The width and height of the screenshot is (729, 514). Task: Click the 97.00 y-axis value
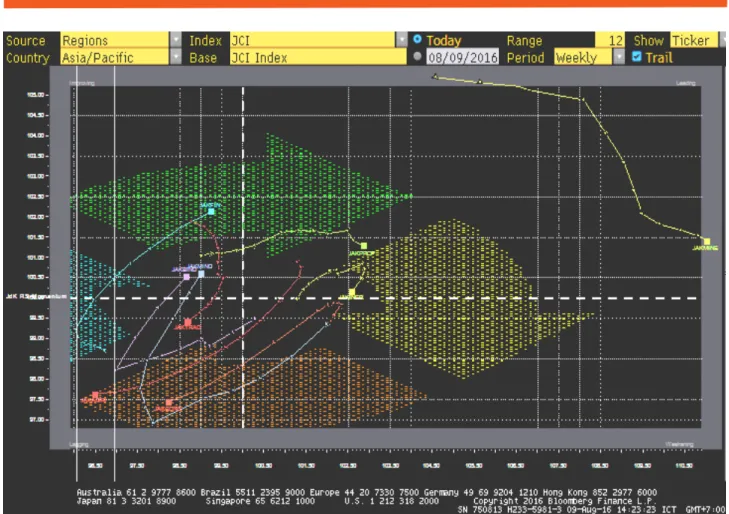click(35, 420)
